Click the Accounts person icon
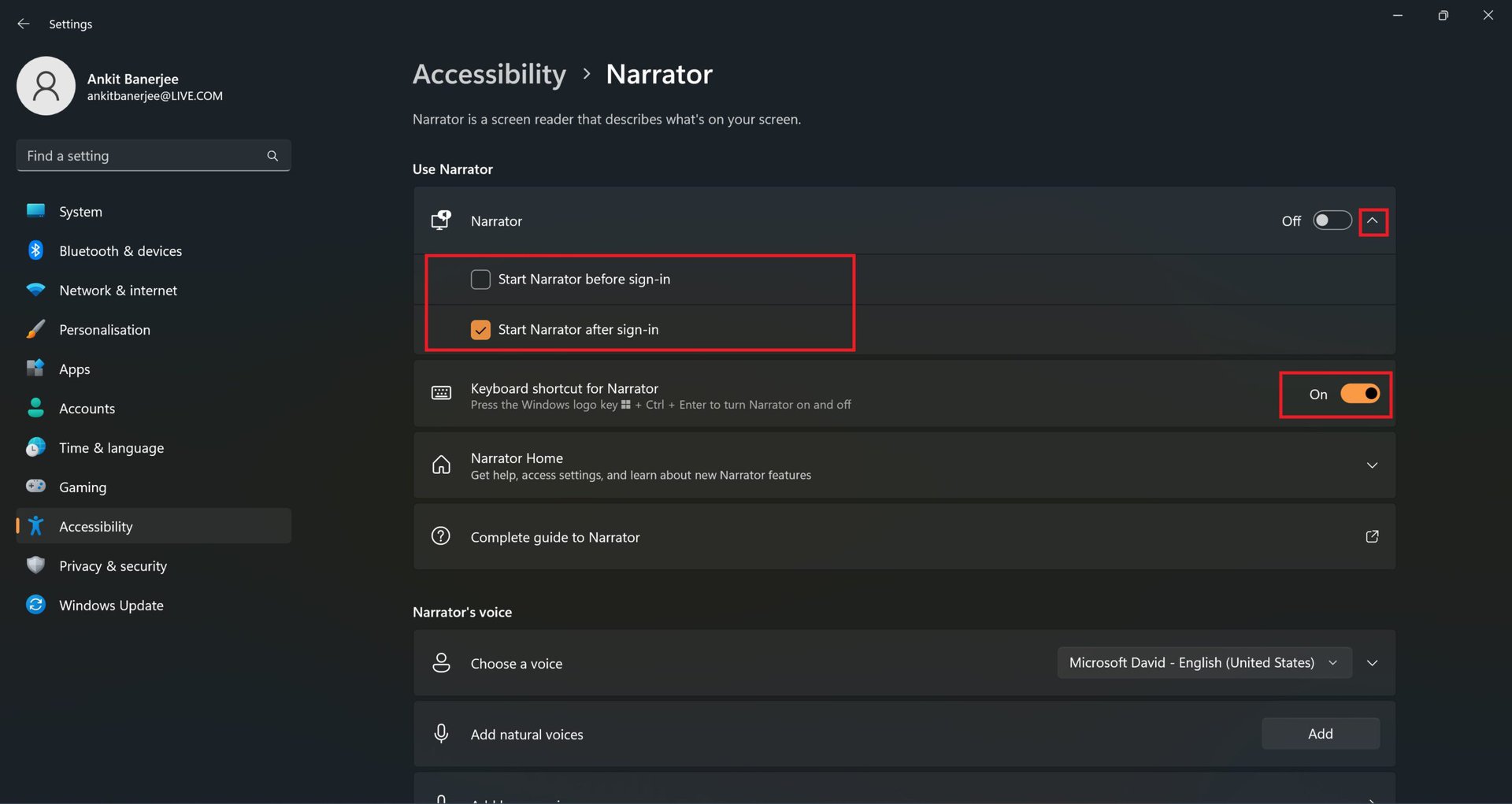The height and width of the screenshot is (804, 1512). [35, 407]
